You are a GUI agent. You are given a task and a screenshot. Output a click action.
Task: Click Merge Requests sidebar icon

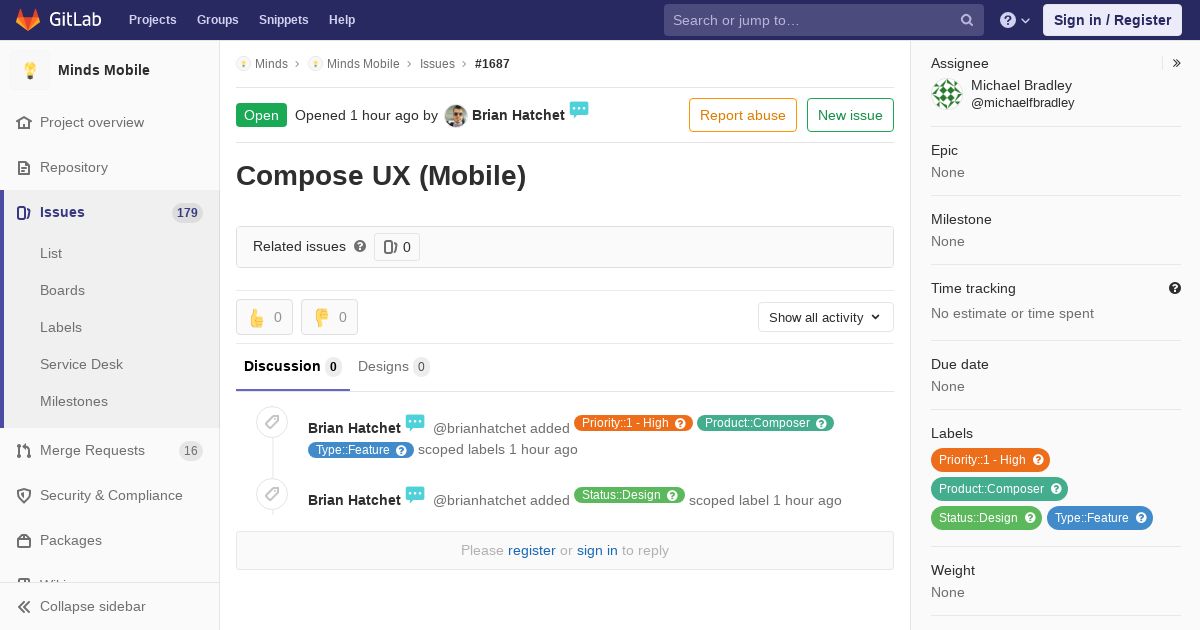[x=24, y=450]
